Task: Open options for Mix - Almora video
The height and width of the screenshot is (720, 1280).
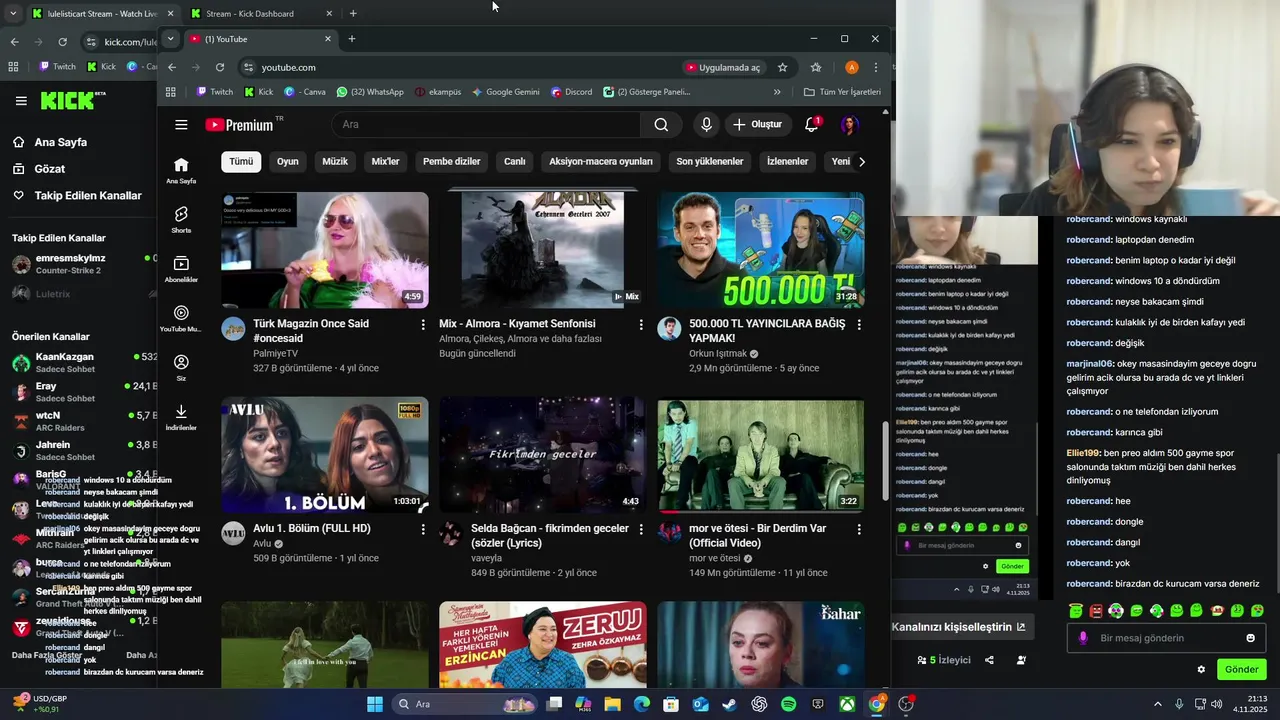Action: (641, 325)
